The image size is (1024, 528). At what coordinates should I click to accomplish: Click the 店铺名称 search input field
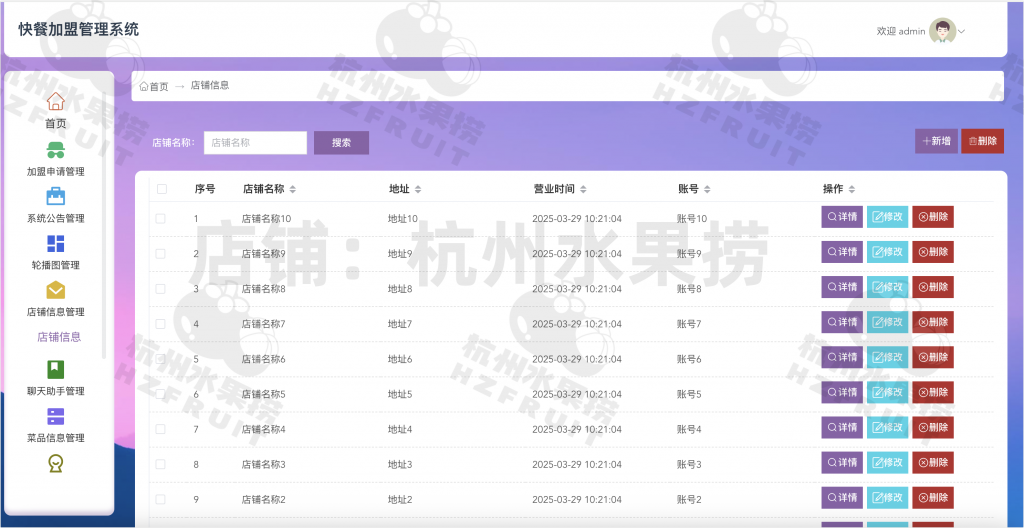[x=255, y=142]
